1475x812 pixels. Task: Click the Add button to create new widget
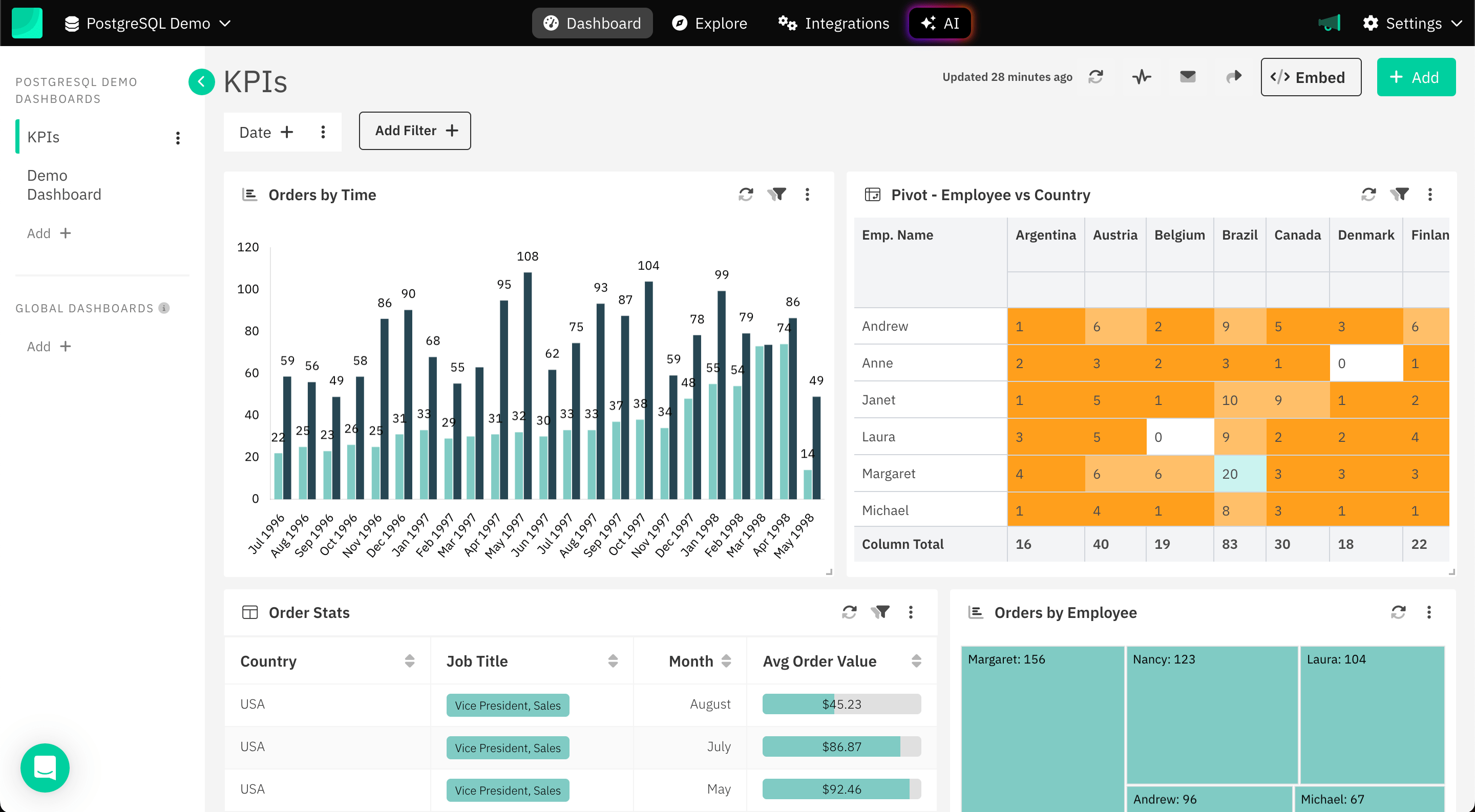[x=1415, y=77]
